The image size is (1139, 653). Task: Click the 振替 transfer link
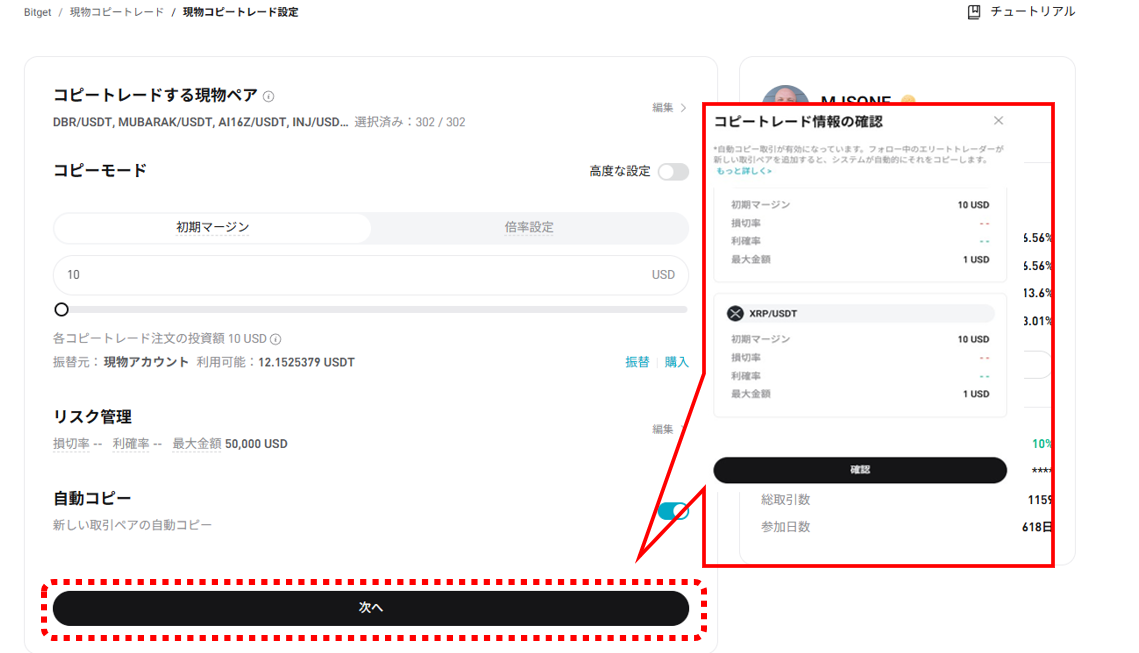pyautogui.click(x=637, y=362)
